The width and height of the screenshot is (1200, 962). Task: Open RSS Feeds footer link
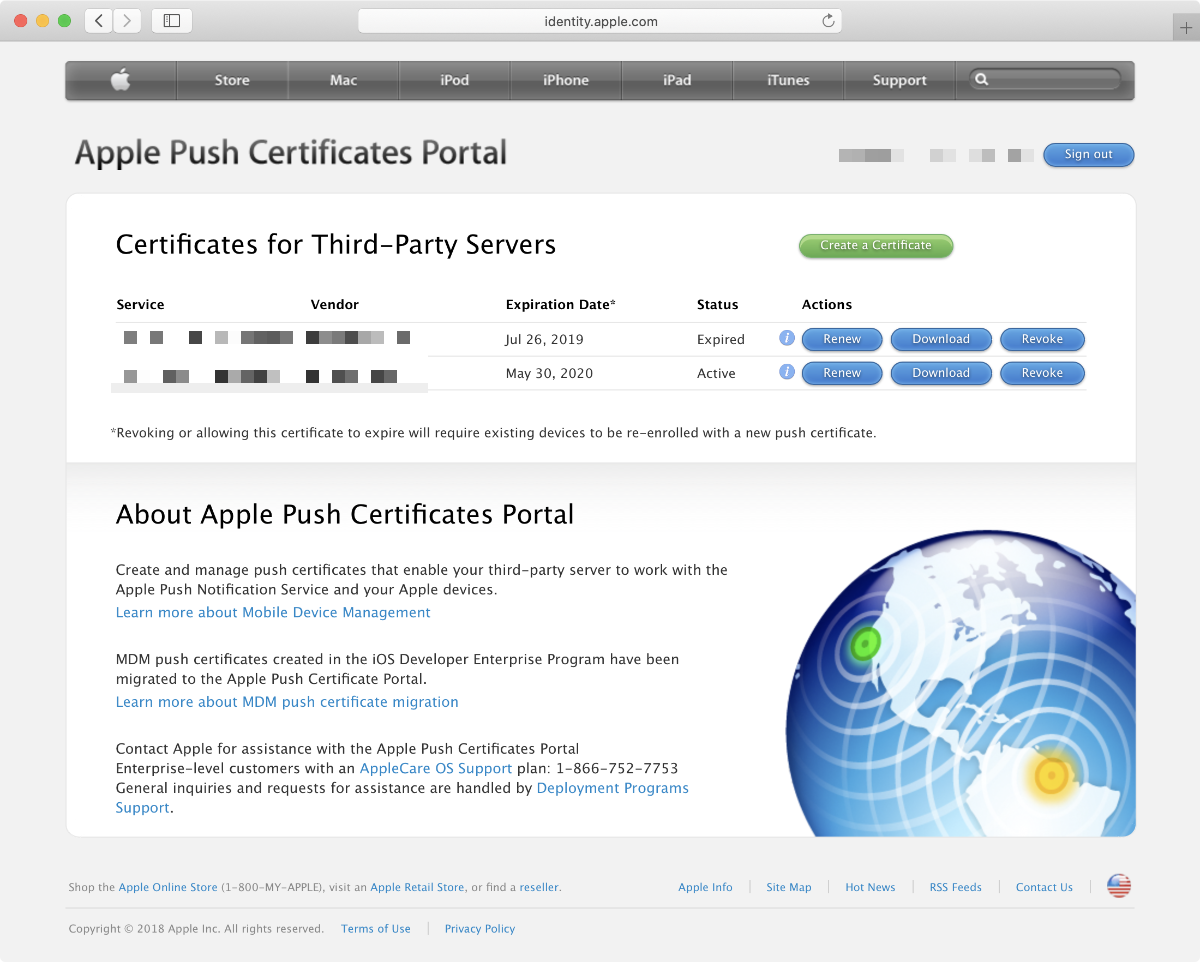pyautogui.click(x=955, y=887)
